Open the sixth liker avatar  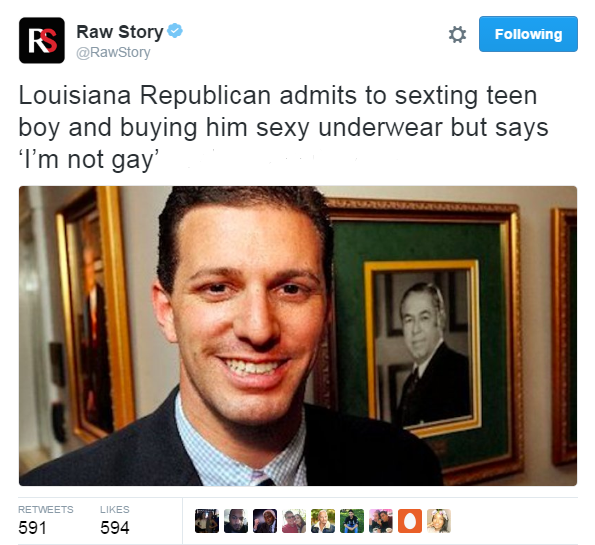click(352, 521)
